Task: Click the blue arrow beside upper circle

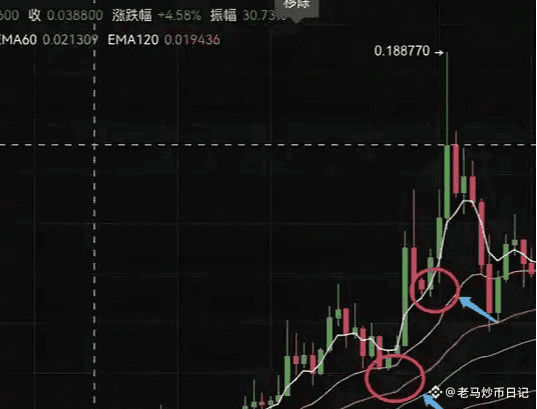Action: pyautogui.click(x=479, y=310)
